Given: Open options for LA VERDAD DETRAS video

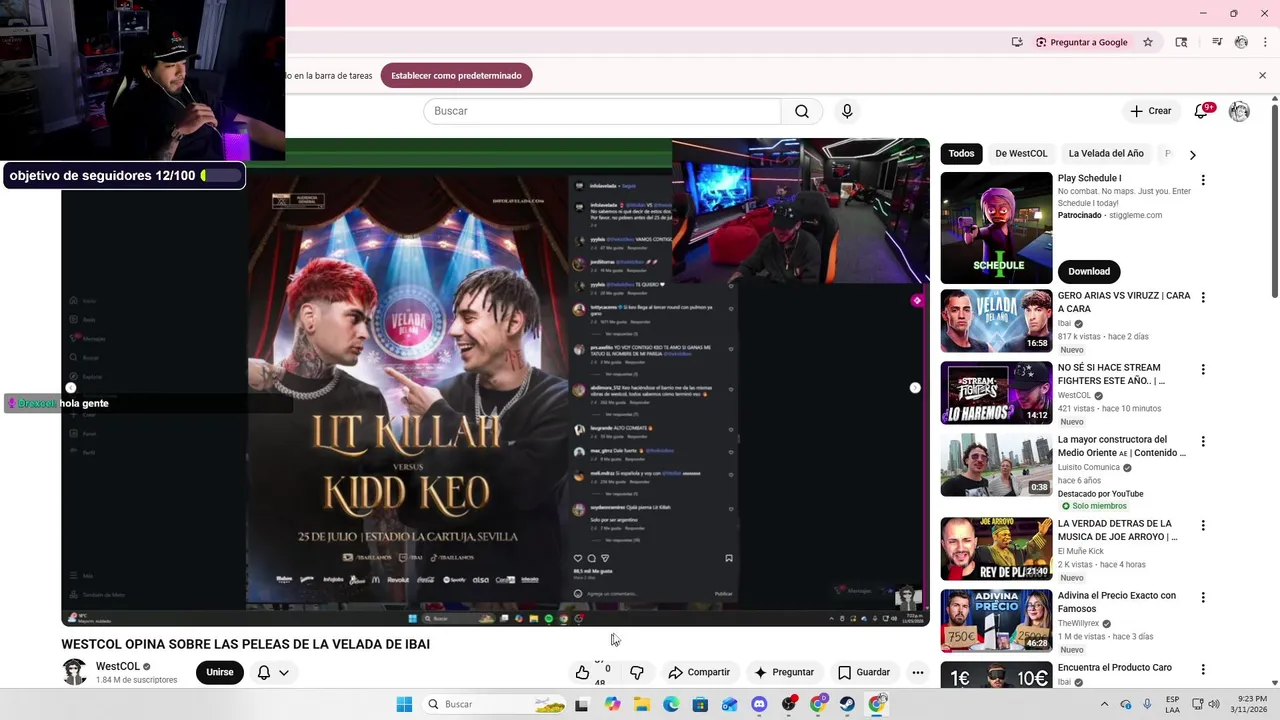Looking at the screenshot, I should (1203, 525).
